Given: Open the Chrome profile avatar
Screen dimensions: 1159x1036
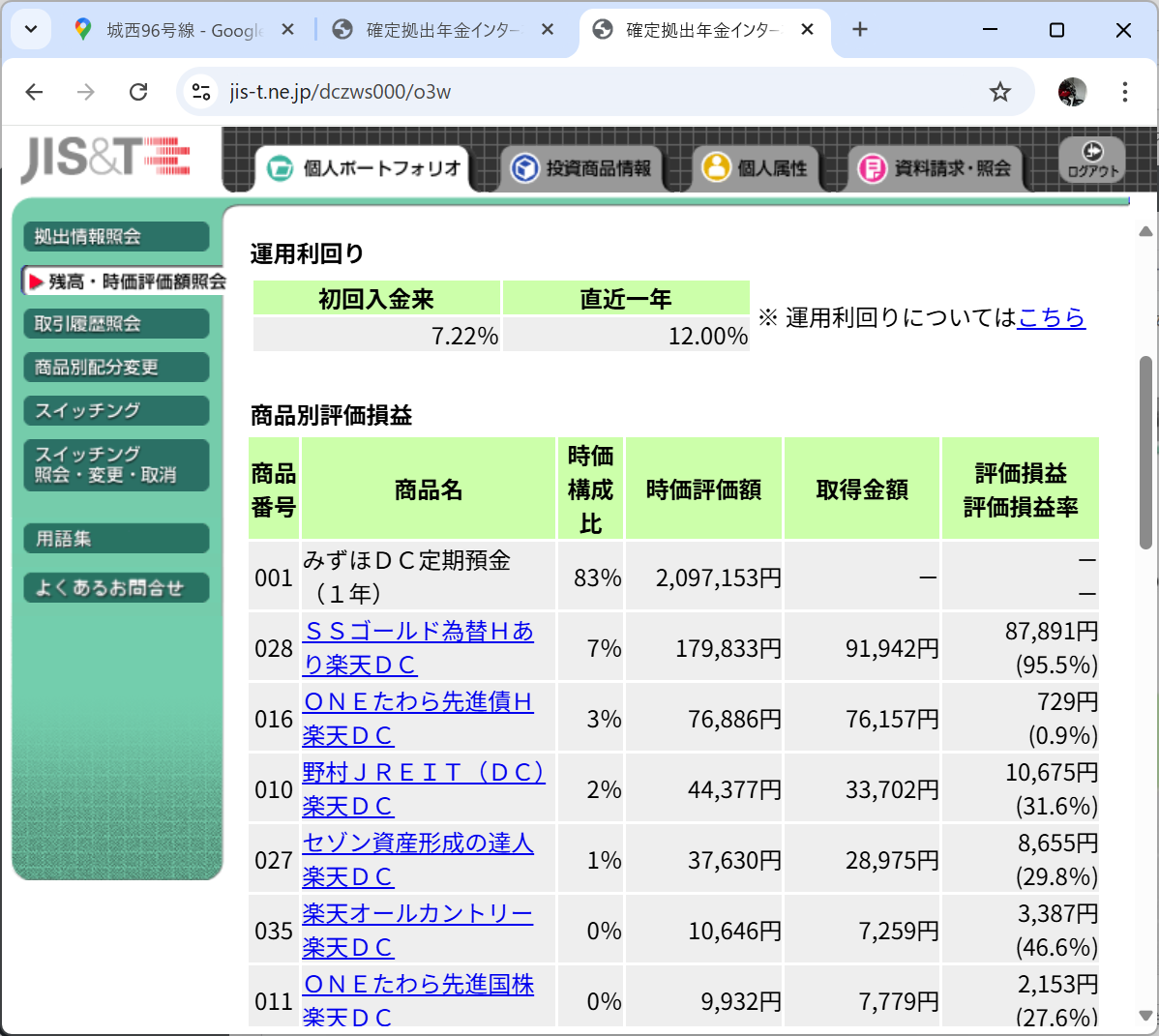Looking at the screenshot, I should (1072, 92).
